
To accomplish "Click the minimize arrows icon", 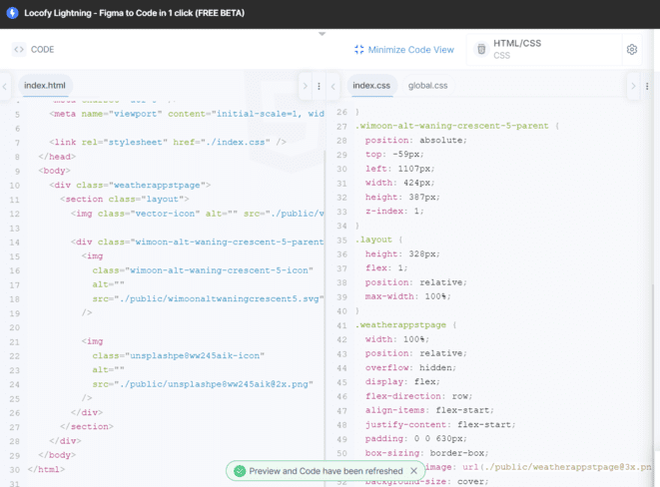I will (359, 50).
